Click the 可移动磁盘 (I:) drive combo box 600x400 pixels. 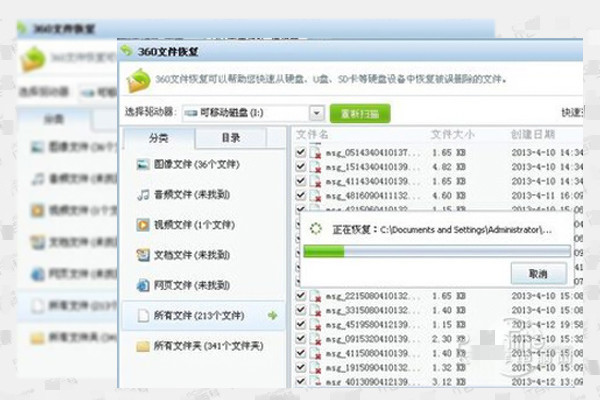(x=253, y=113)
